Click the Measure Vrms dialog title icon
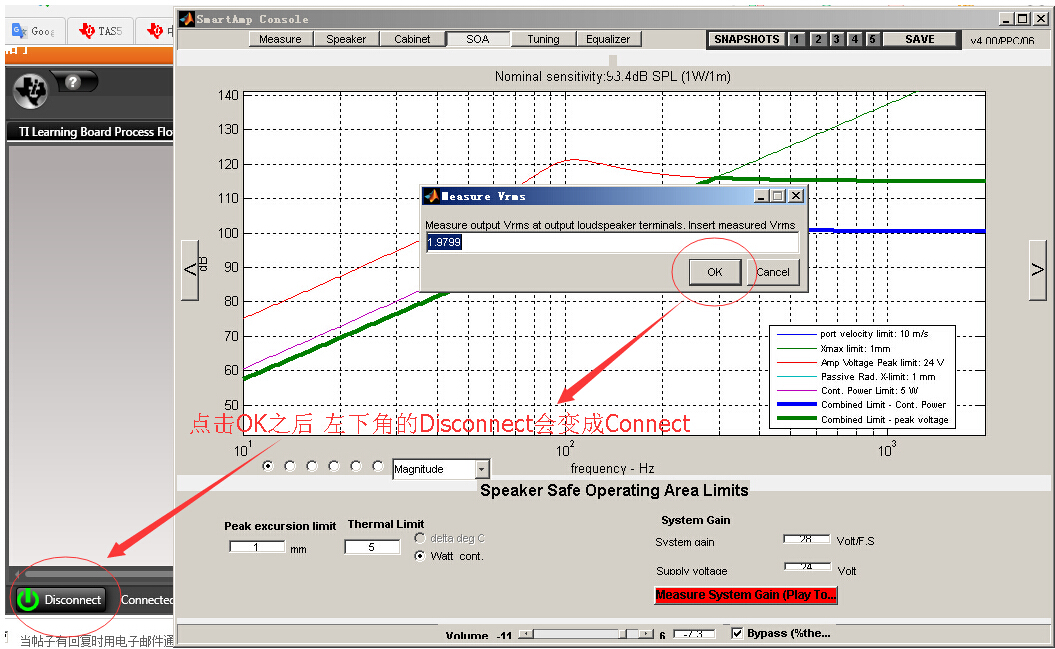Screen dimensions: 1055x649 coord(431,196)
